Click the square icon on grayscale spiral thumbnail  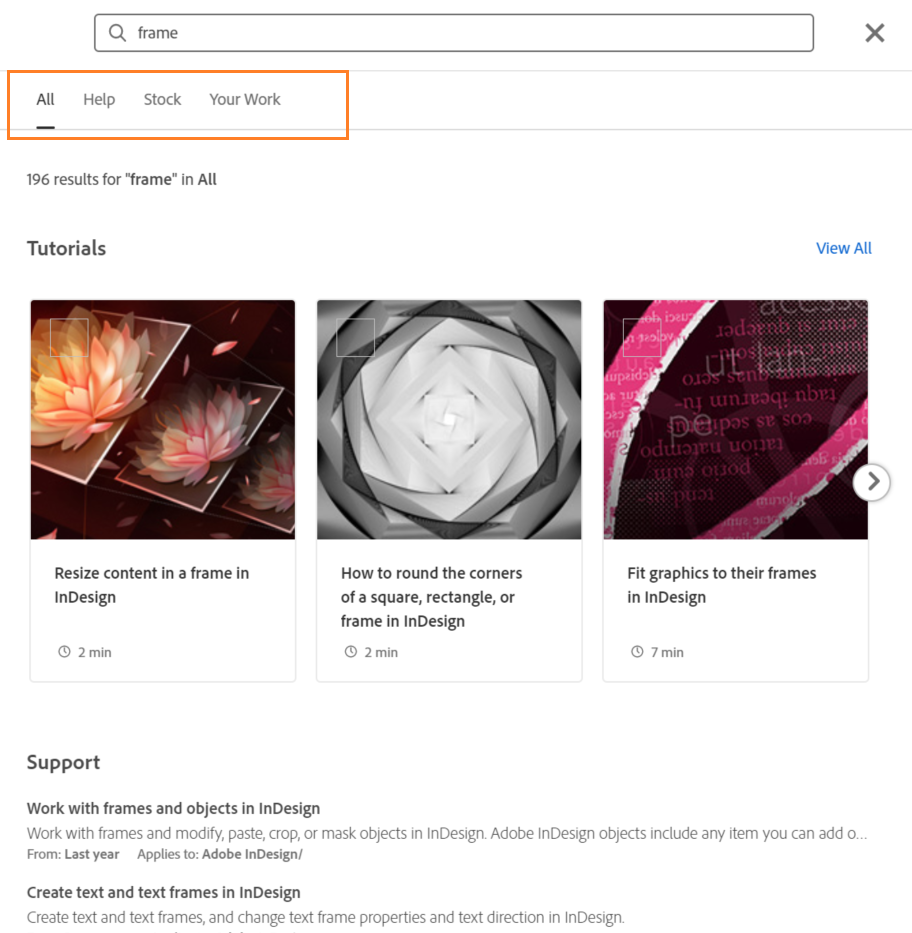click(355, 338)
